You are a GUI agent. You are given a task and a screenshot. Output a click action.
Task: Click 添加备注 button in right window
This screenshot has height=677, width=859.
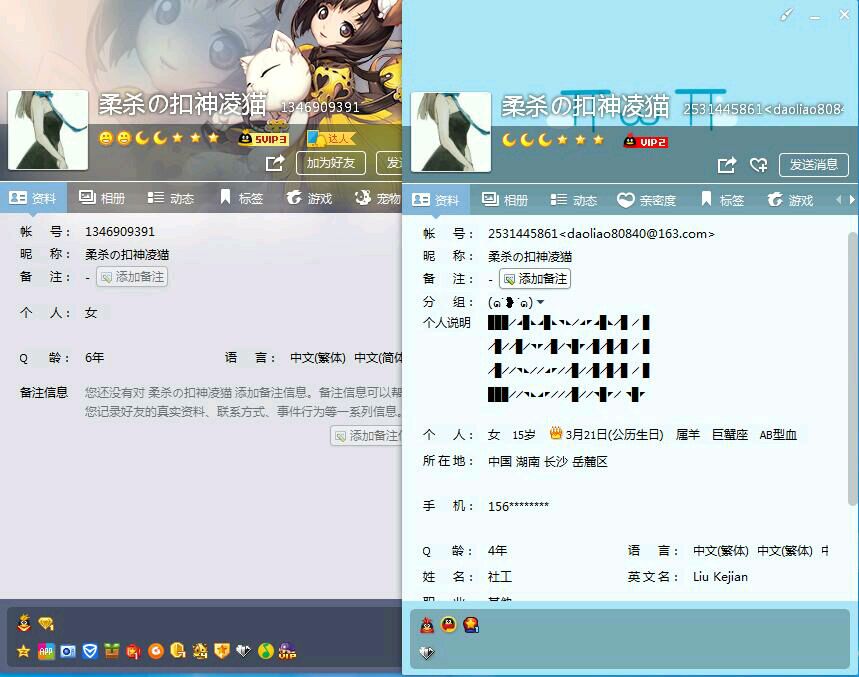535,279
